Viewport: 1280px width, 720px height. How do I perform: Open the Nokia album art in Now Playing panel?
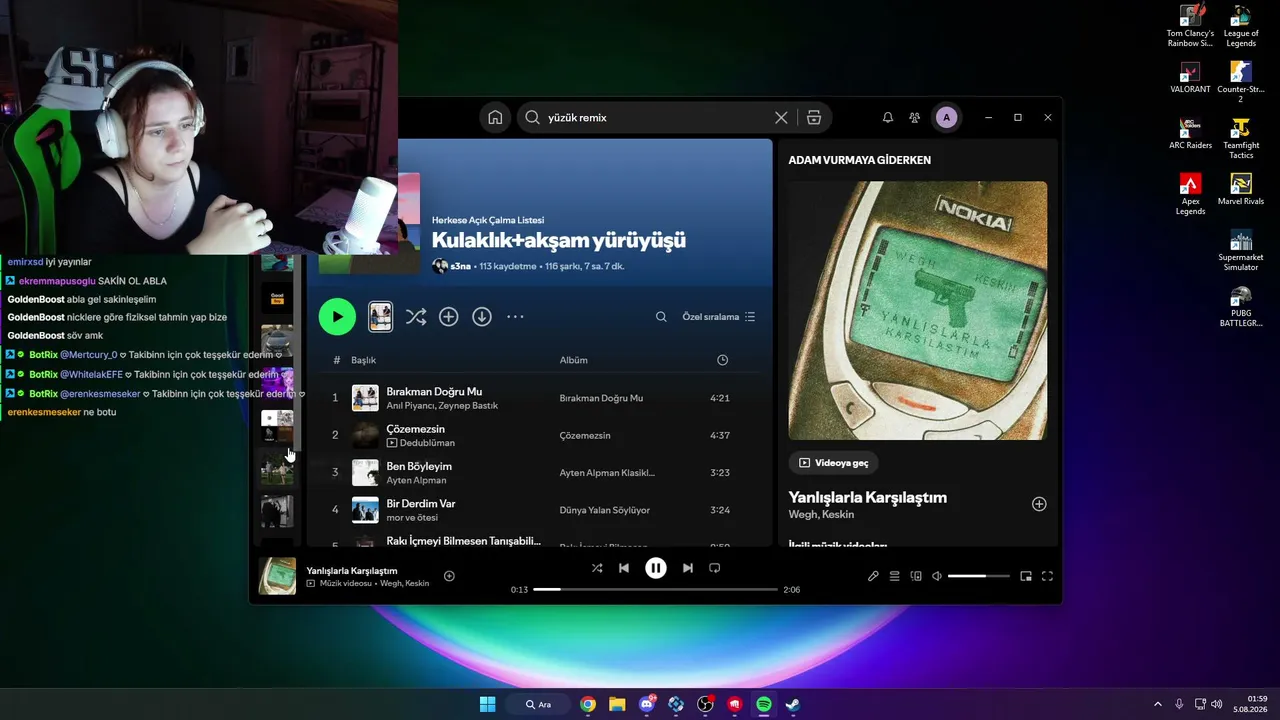click(917, 310)
